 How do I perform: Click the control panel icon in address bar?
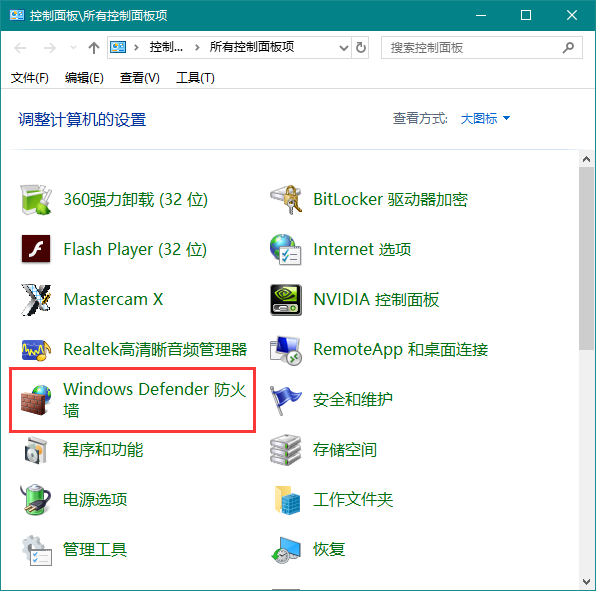[118, 47]
